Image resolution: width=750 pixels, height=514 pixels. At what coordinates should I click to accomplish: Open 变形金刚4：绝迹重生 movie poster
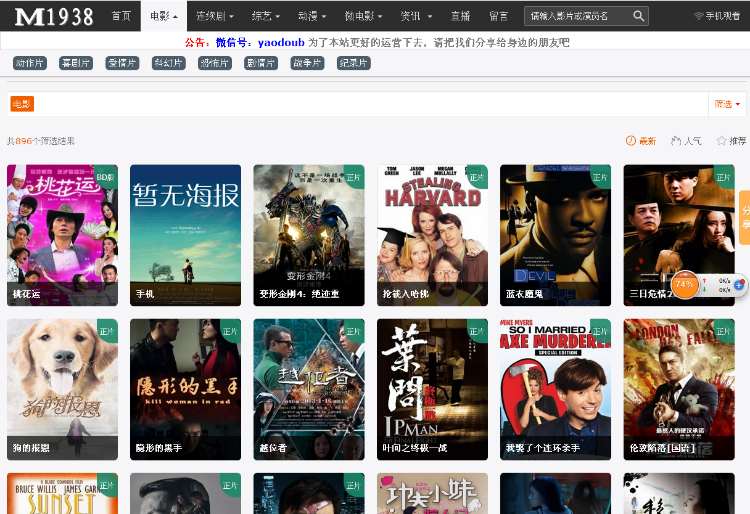(309, 235)
